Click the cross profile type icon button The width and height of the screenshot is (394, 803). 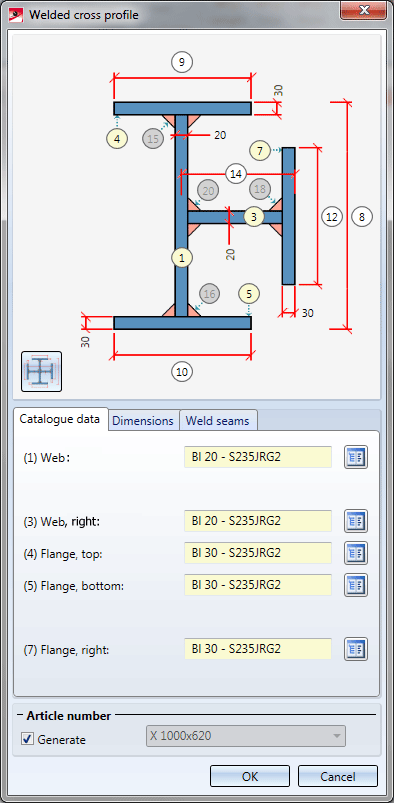42,371
